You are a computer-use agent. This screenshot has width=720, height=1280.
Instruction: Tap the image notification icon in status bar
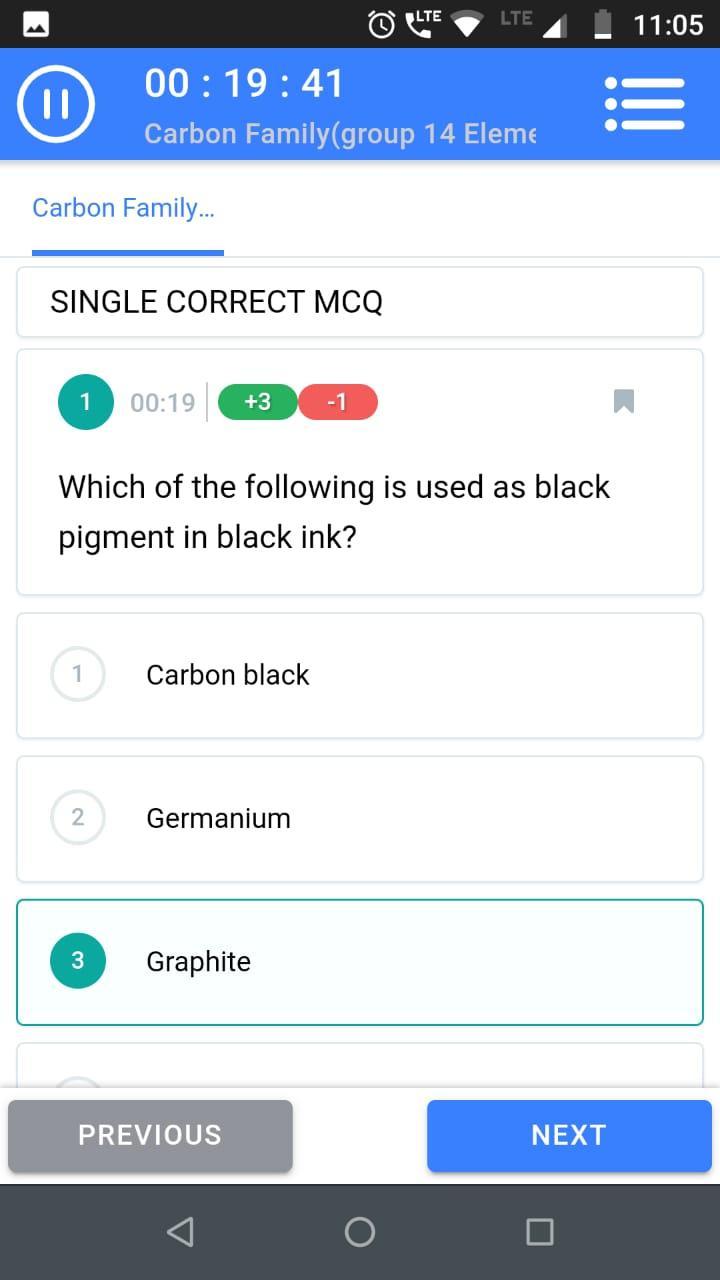click(x=36, y=24)
